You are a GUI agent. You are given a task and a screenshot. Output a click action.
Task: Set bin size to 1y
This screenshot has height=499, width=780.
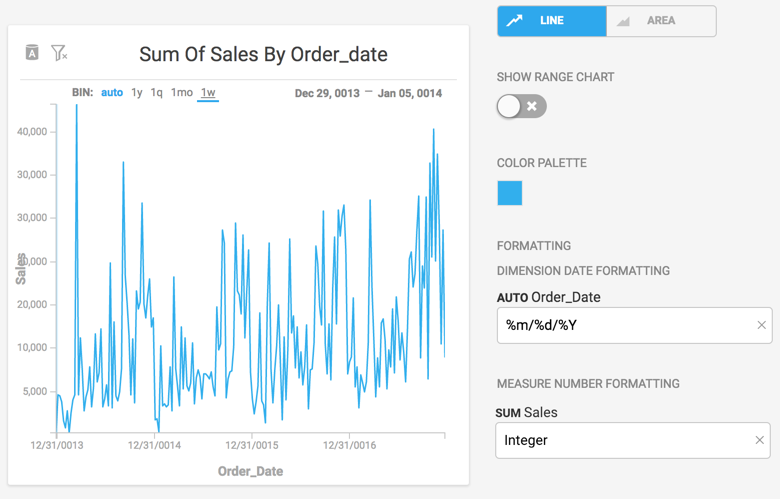(137, 93)
